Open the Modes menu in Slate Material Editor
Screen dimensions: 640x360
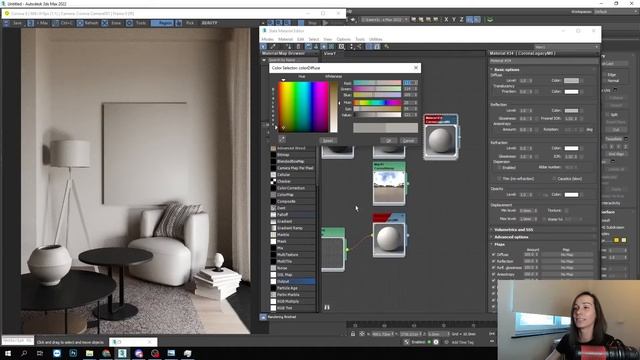coord(267,39)
